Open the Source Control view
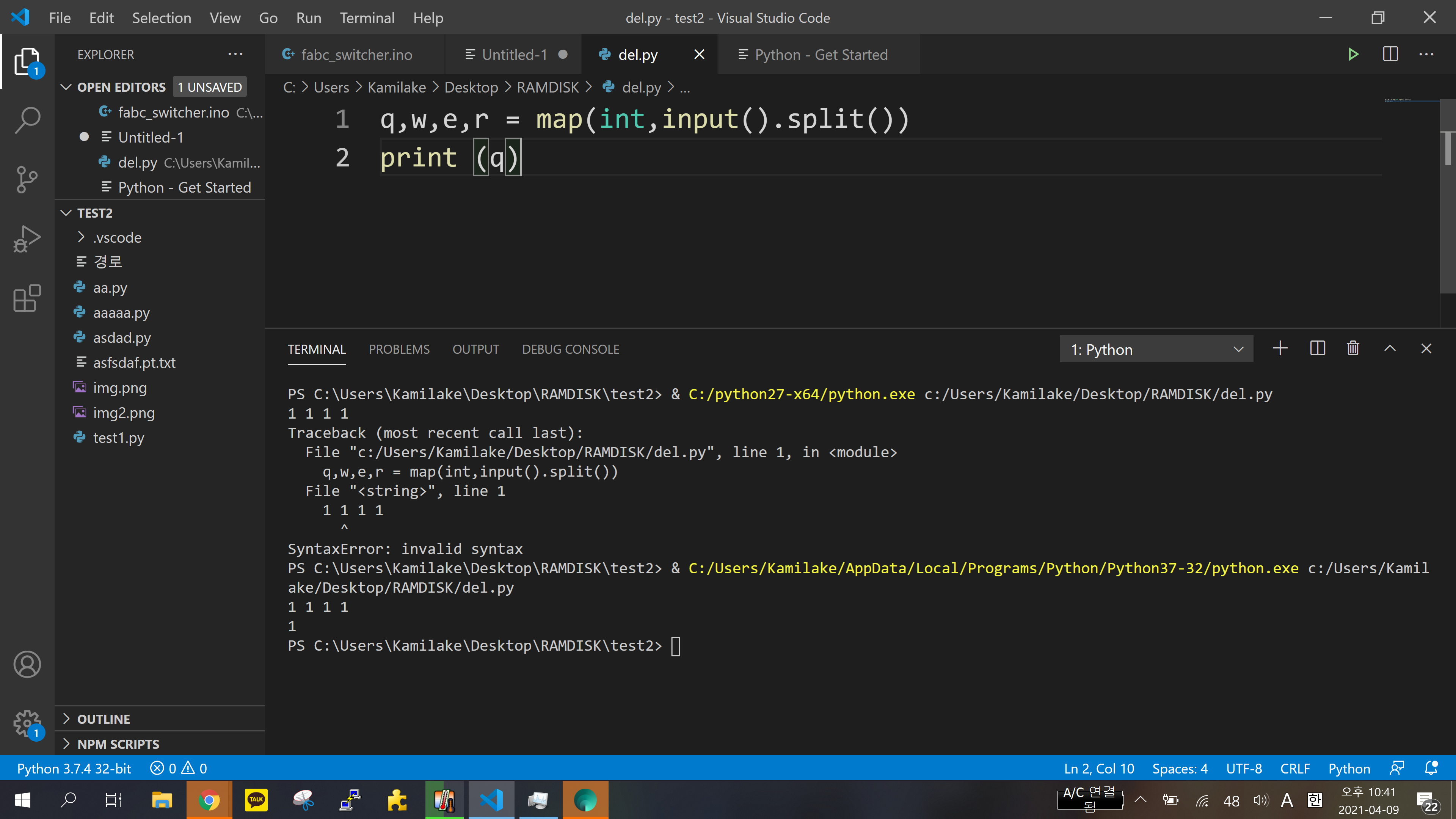This screenshot has width=1456, height=819. (x=27, y=180)
